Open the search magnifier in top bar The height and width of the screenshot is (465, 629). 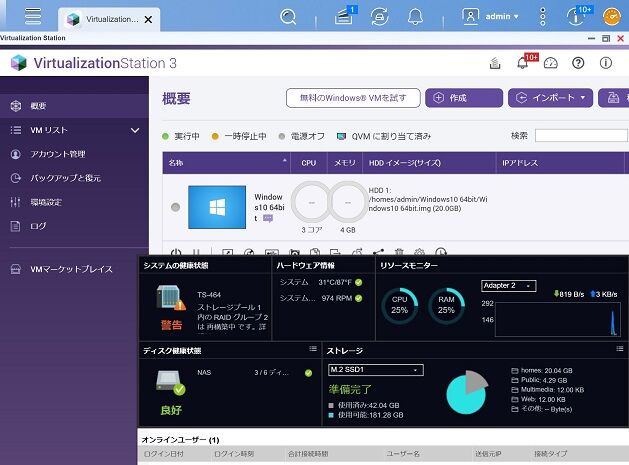pyautogui.click(x=288, y=16)
